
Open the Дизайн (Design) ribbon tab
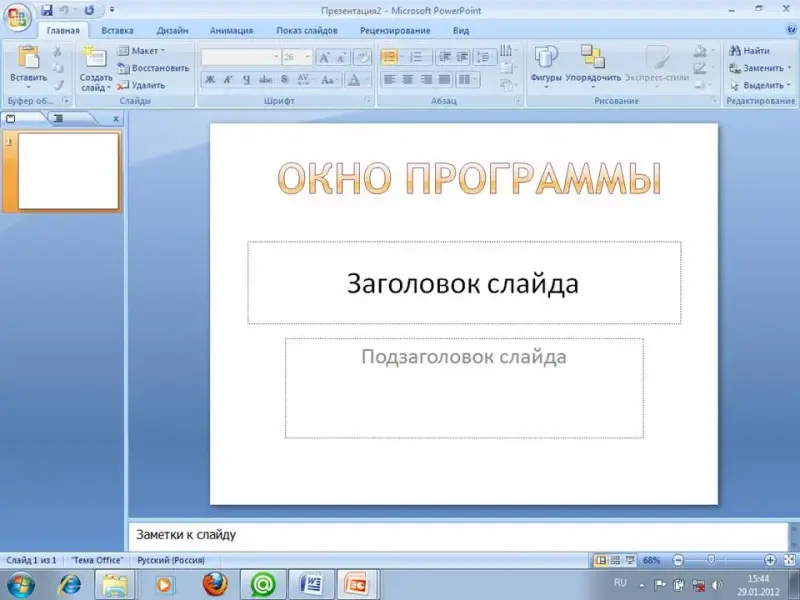point(172,31)
